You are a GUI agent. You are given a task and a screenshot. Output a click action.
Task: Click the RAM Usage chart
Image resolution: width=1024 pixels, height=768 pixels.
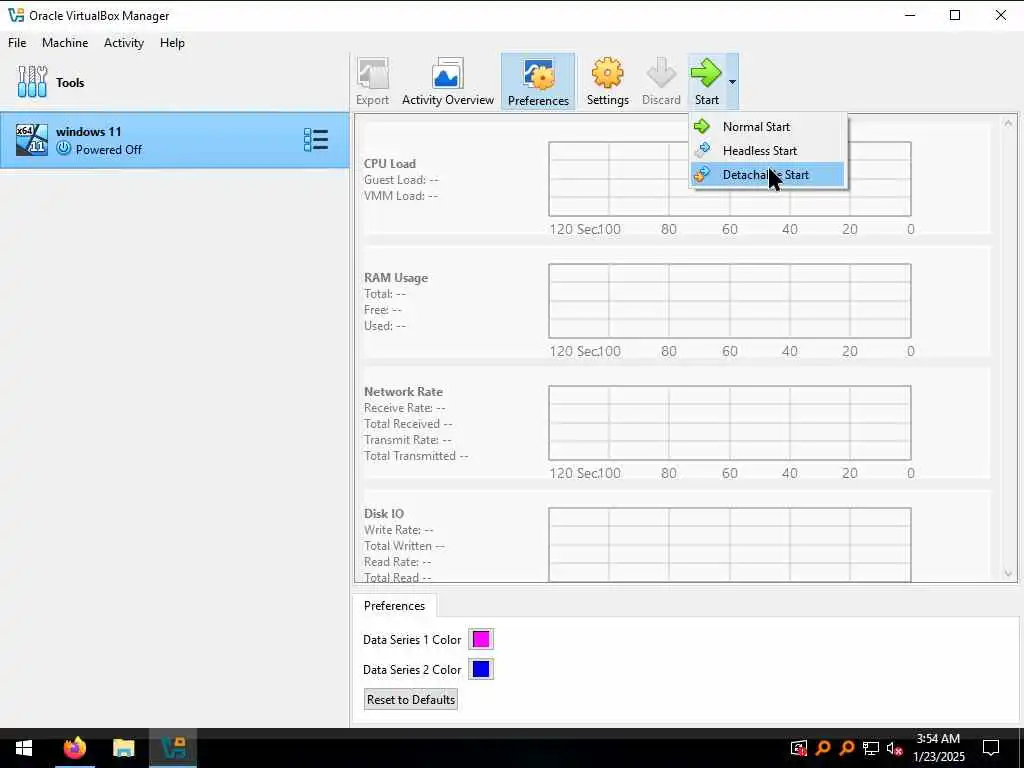[x=729, y=301]
